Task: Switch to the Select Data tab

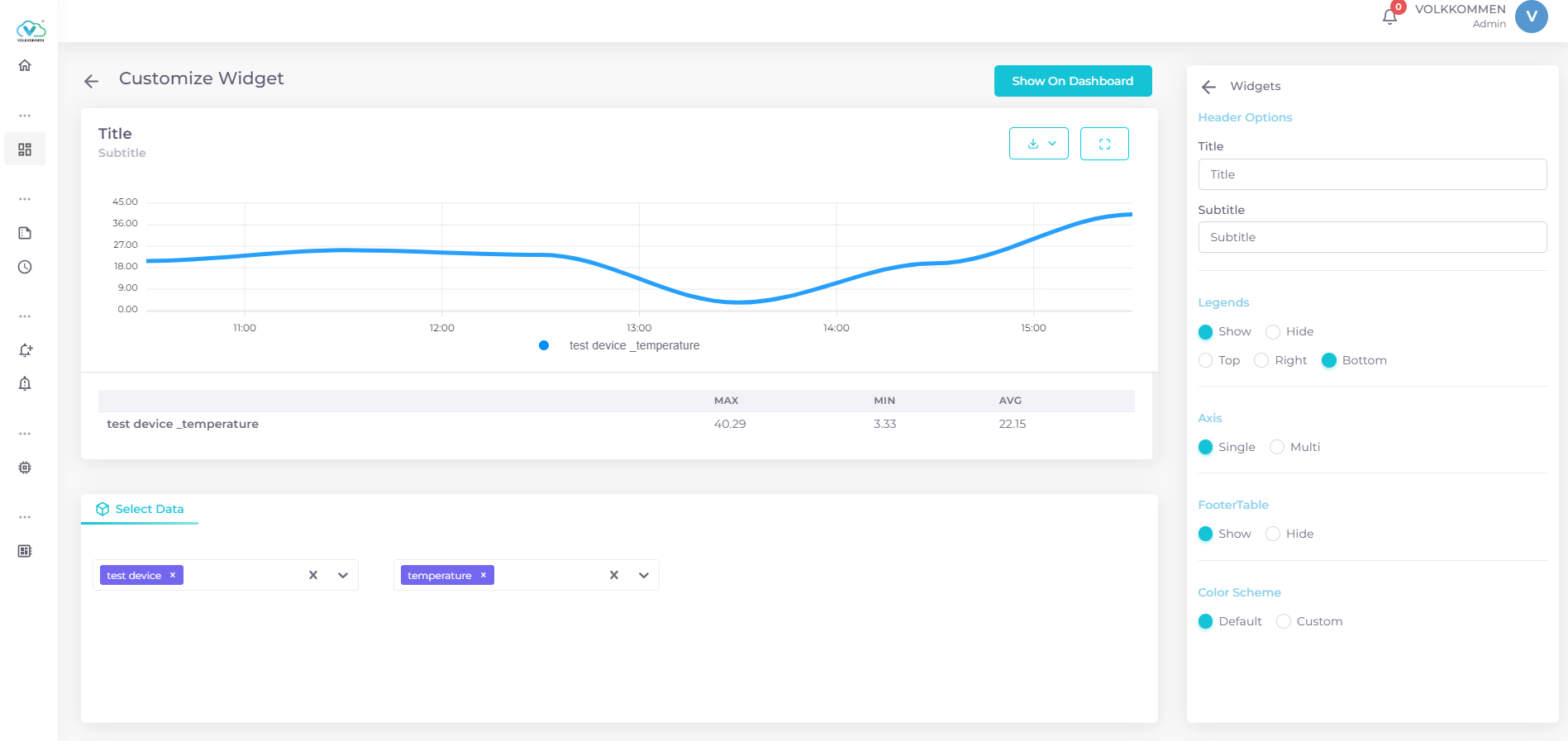Action: click(140, 509)
